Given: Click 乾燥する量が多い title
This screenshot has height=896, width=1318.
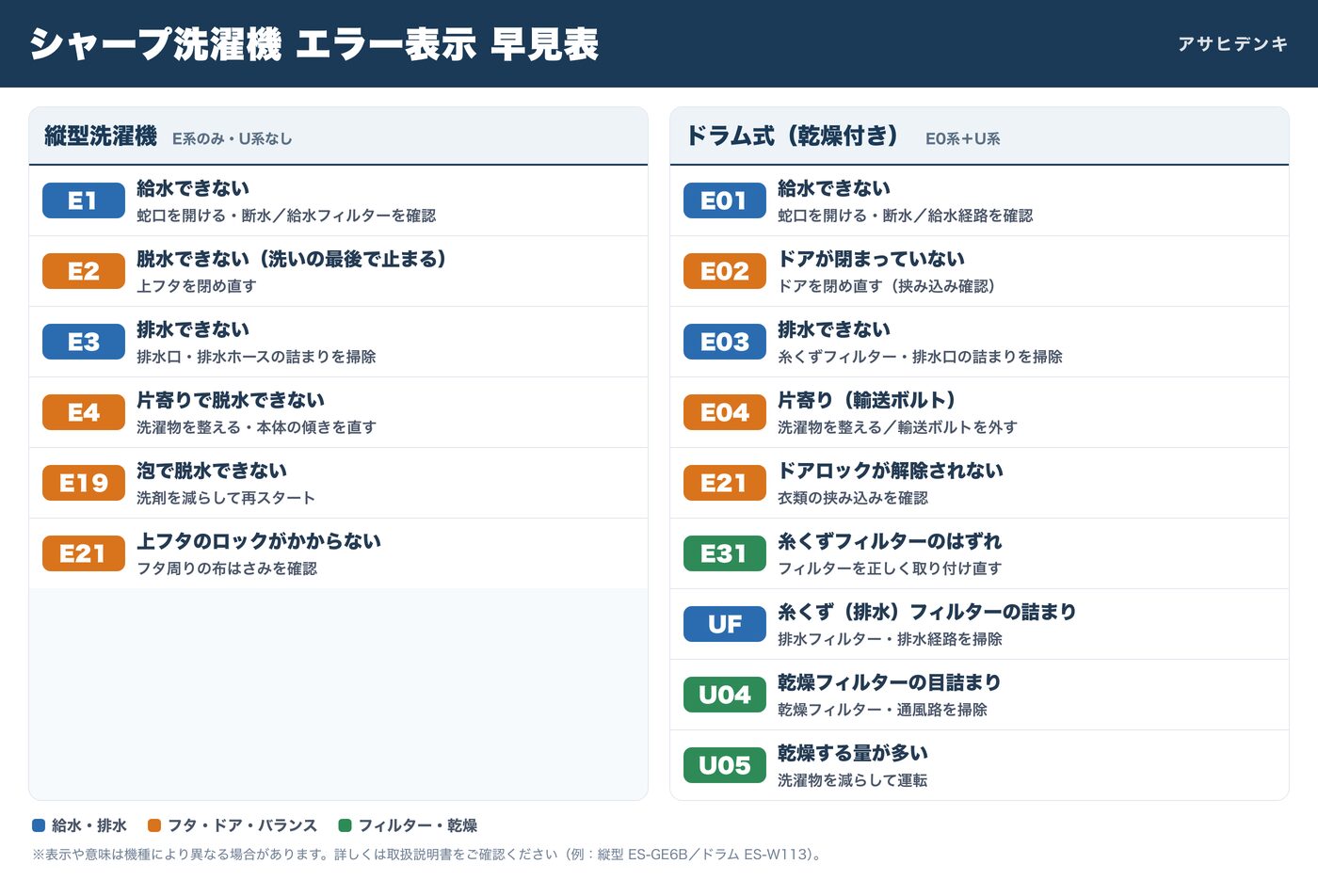Looking at the screenshot, I should tap(853, 753).
